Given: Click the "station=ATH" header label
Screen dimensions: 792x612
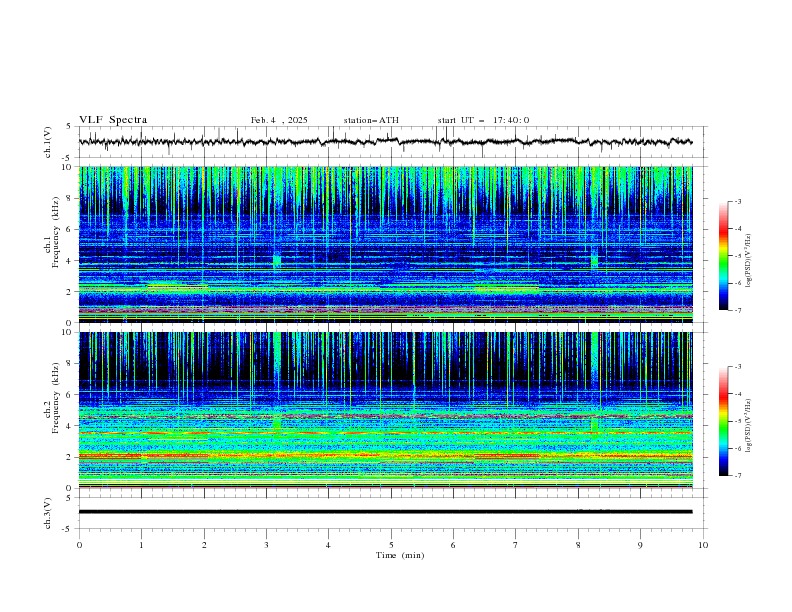Looking at the screenshot, I should click(x=371, y=120).
